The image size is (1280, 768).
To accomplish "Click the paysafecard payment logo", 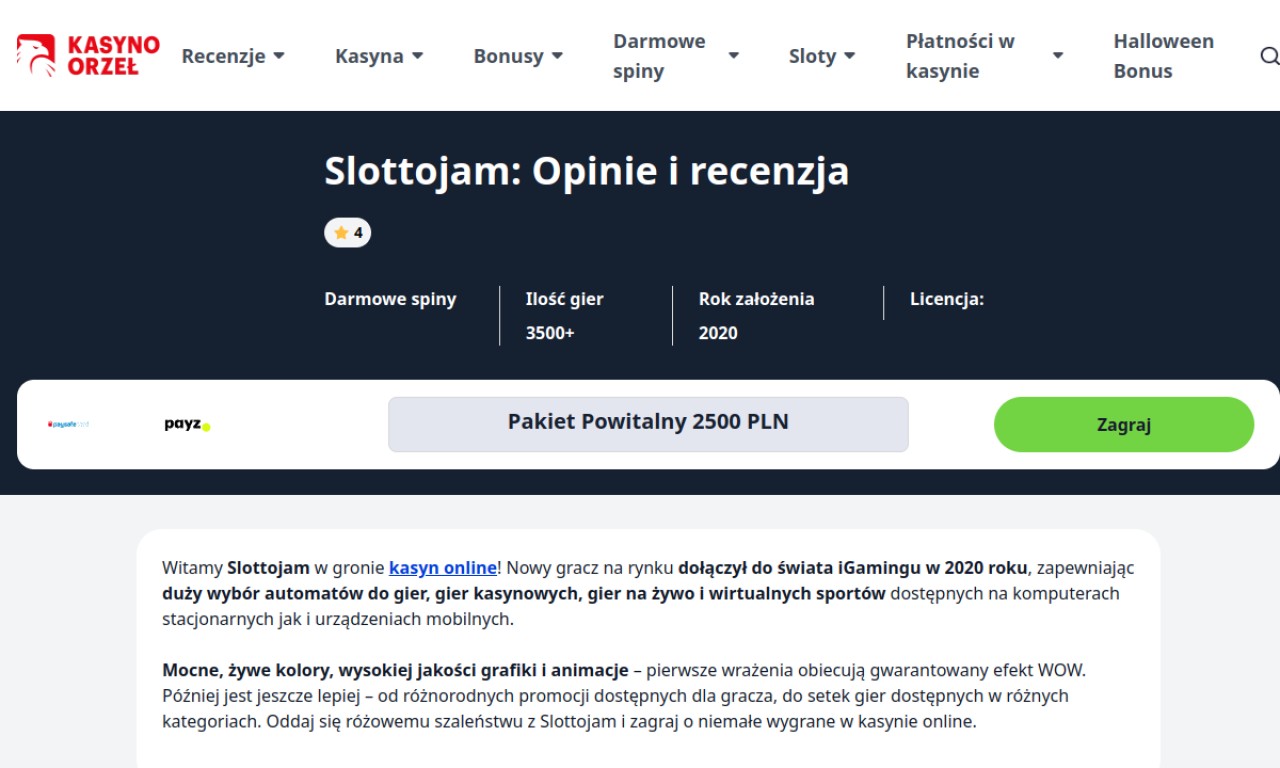I will click(x=69, y=425).
